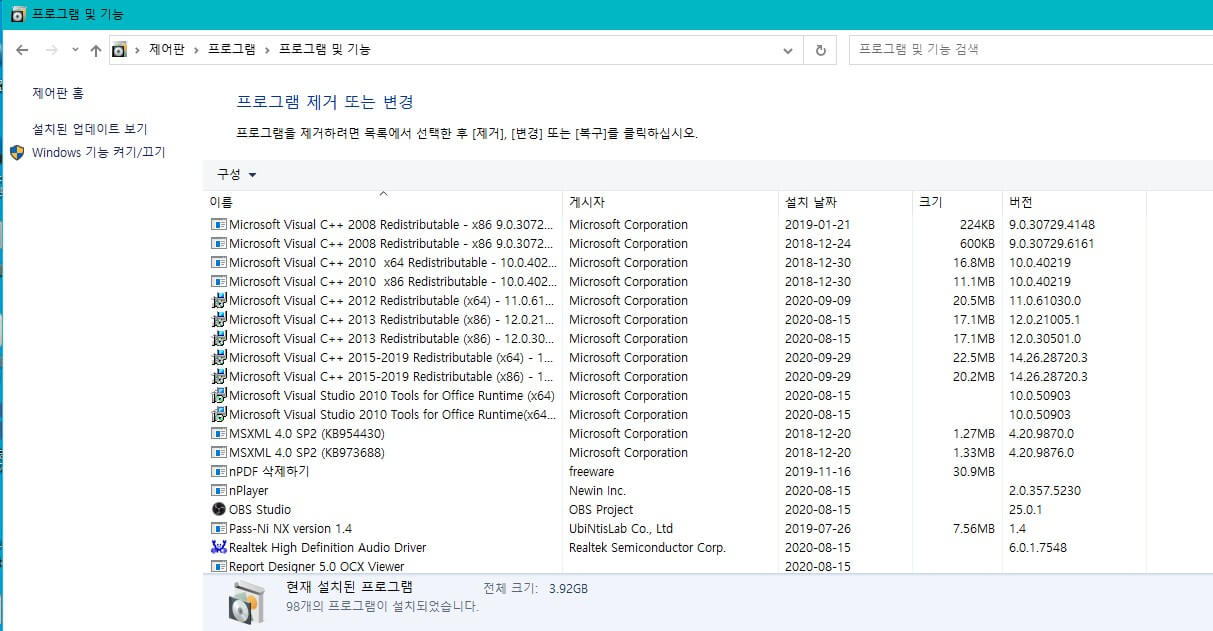Click the up navigation arrow
The height and width of the screenshot is (631, 1213).
click(95, 48)
